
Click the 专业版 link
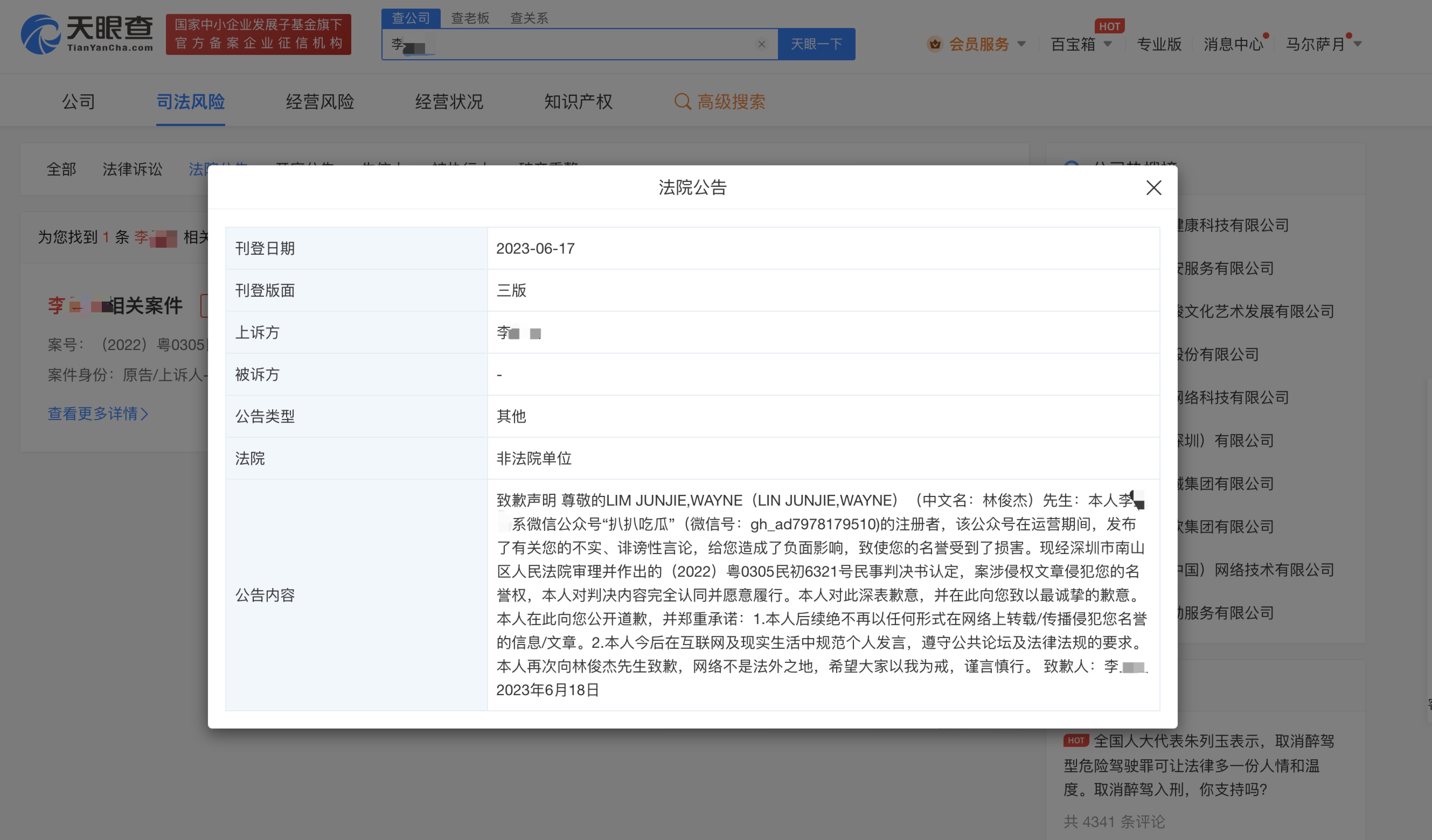point(1159,44)
